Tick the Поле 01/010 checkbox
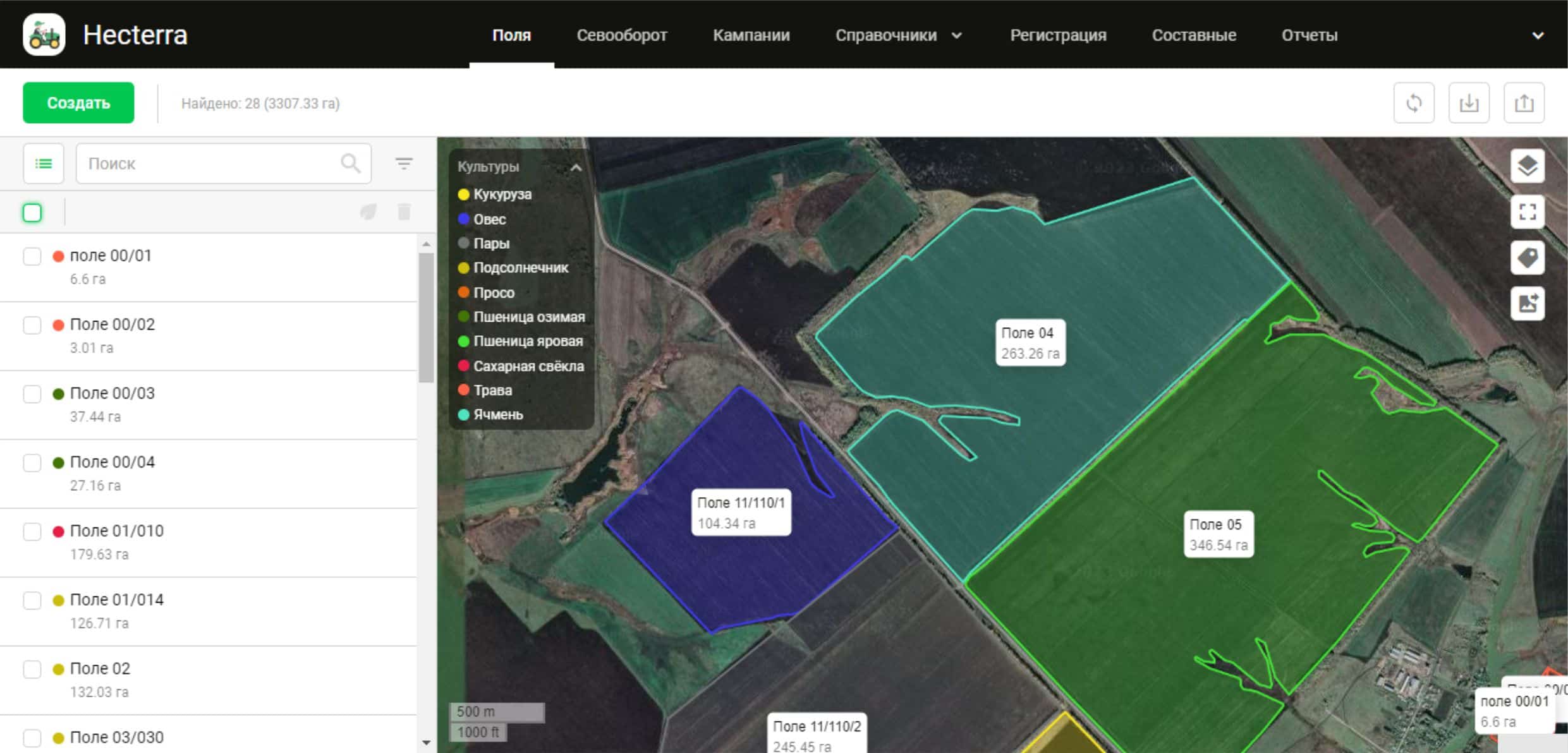This screenshot has width=1568, height=753. (x=32, y=531)
